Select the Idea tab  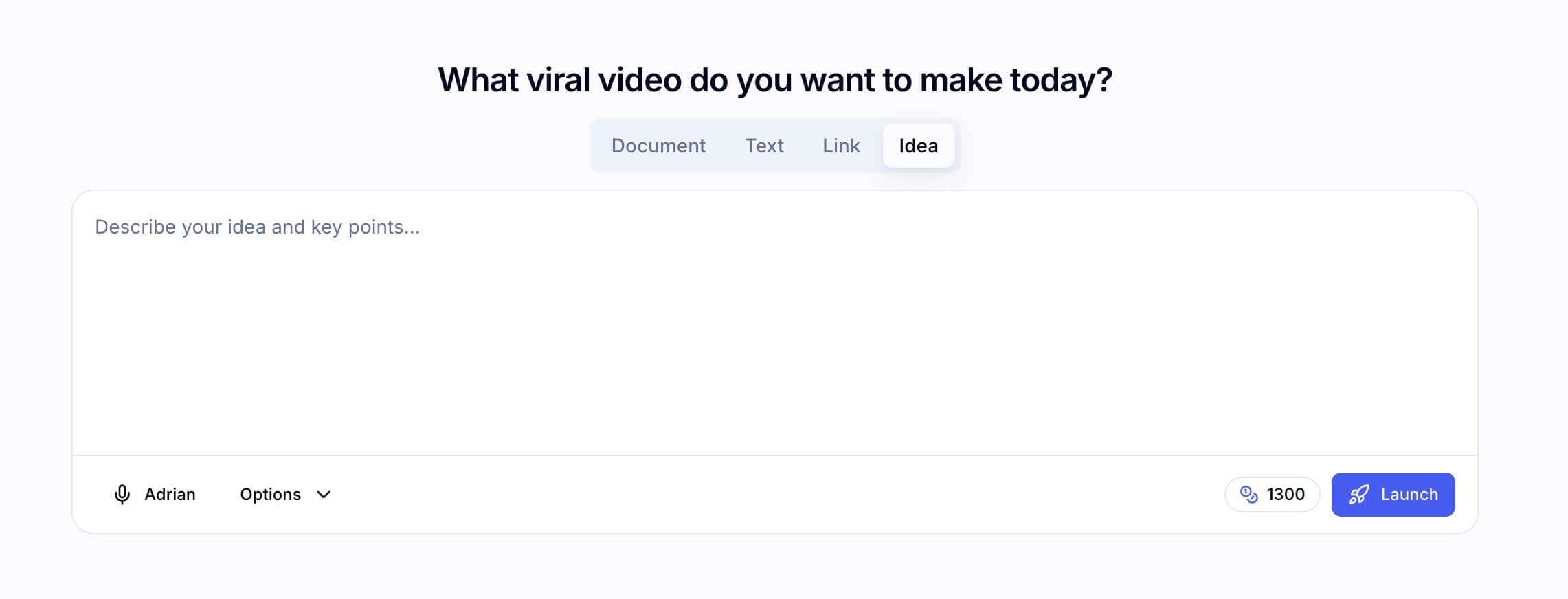(x=918, y=146)
